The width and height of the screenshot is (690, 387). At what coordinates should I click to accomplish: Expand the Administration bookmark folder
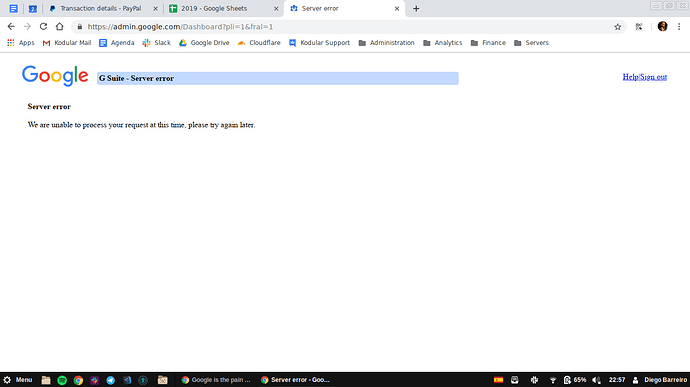click(386, 43)
